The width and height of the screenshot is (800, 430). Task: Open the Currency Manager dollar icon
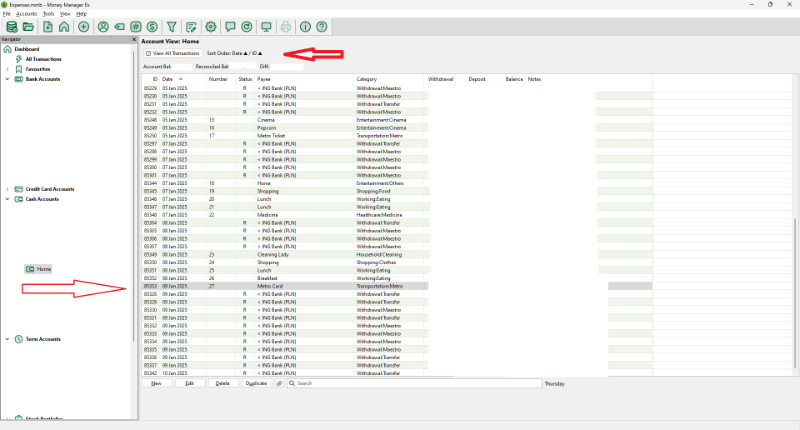[x=152, y=27]
